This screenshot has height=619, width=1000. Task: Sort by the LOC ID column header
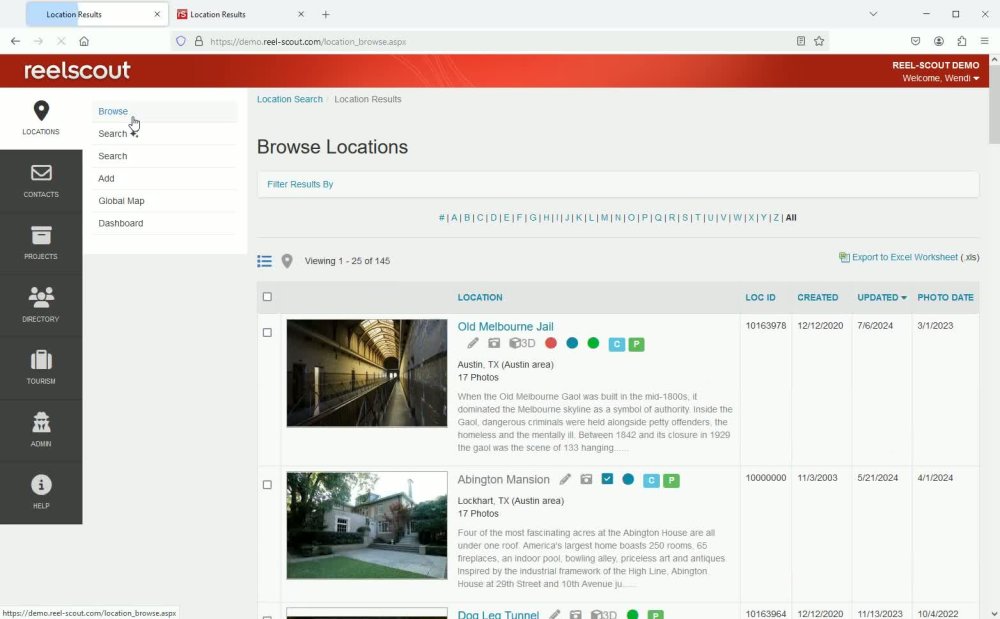[760, 297]
